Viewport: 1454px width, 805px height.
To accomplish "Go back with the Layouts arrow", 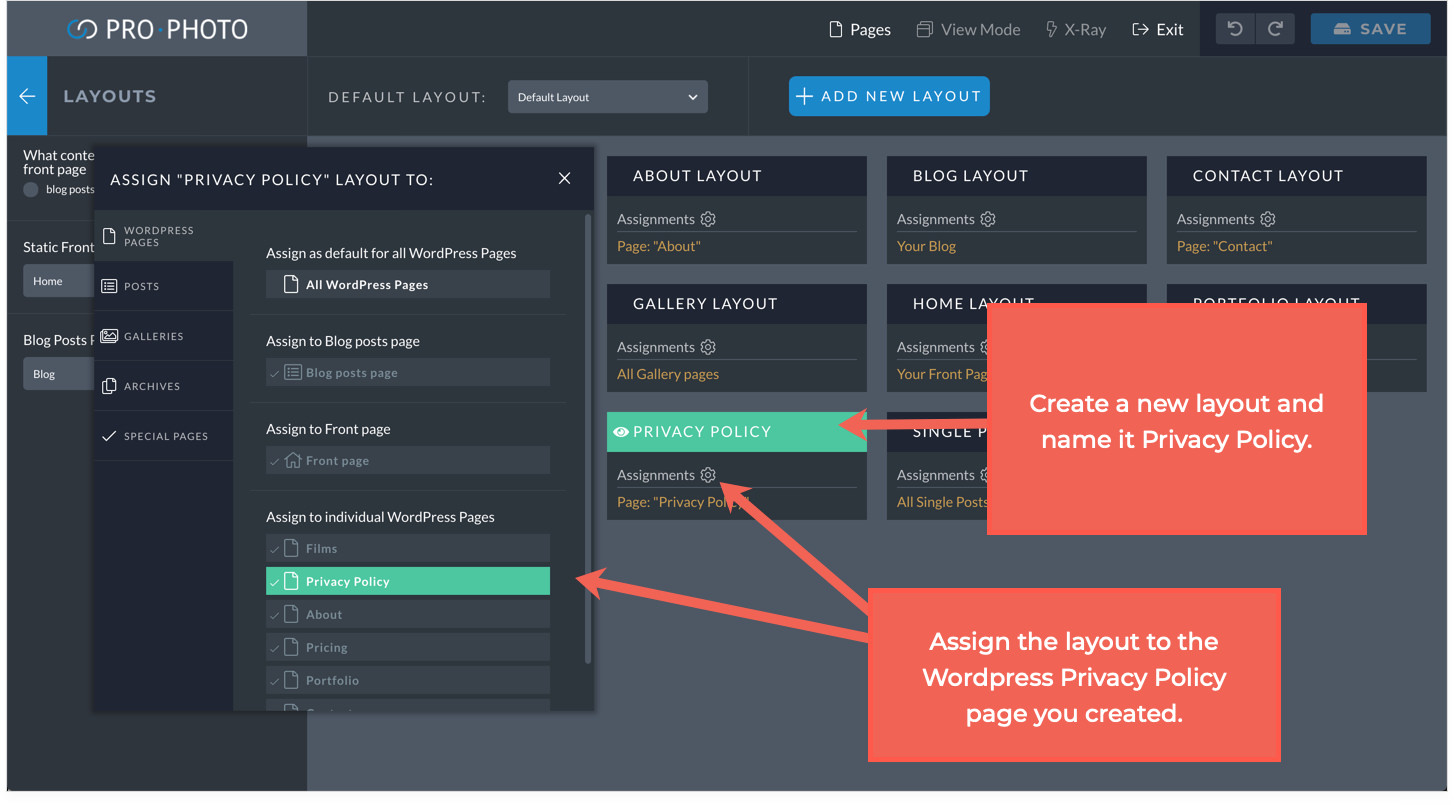I will 27,96.
